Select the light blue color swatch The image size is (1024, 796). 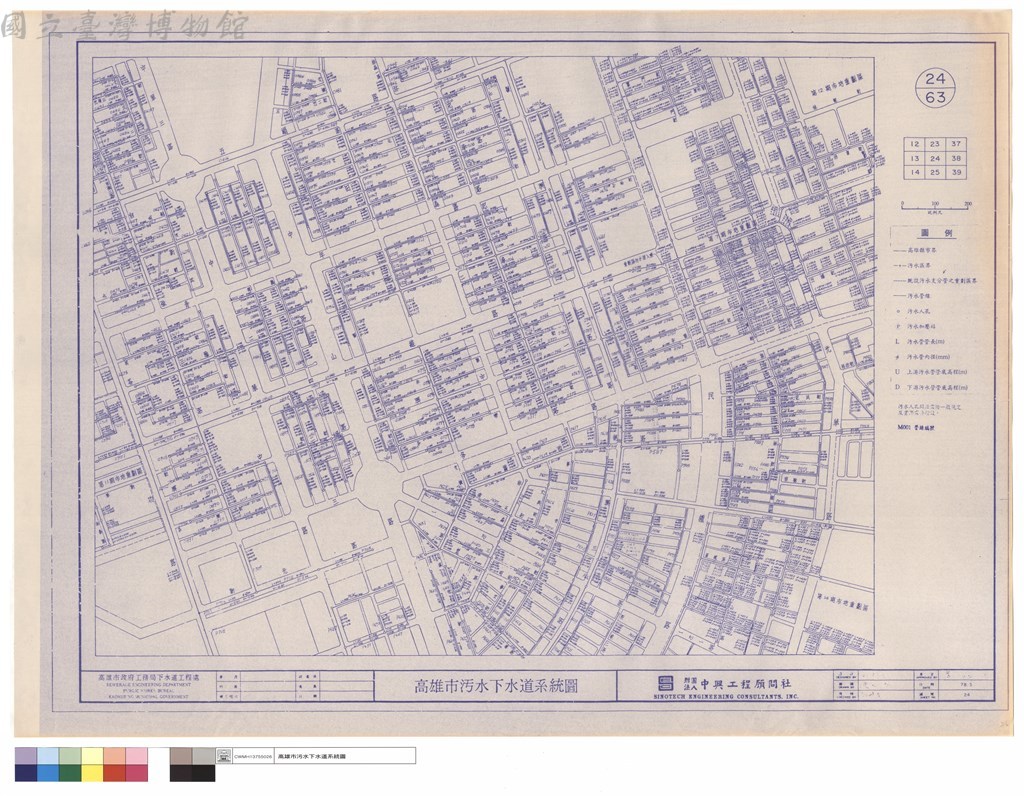pos(48,756)
